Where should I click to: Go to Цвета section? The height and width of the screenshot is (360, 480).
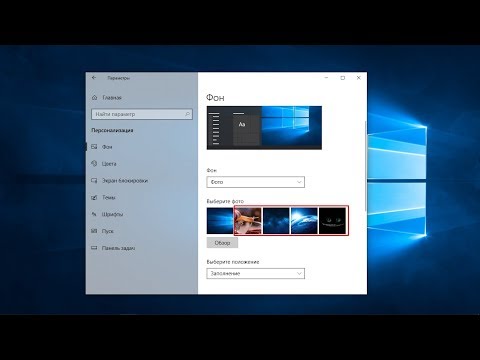point(109,164)
